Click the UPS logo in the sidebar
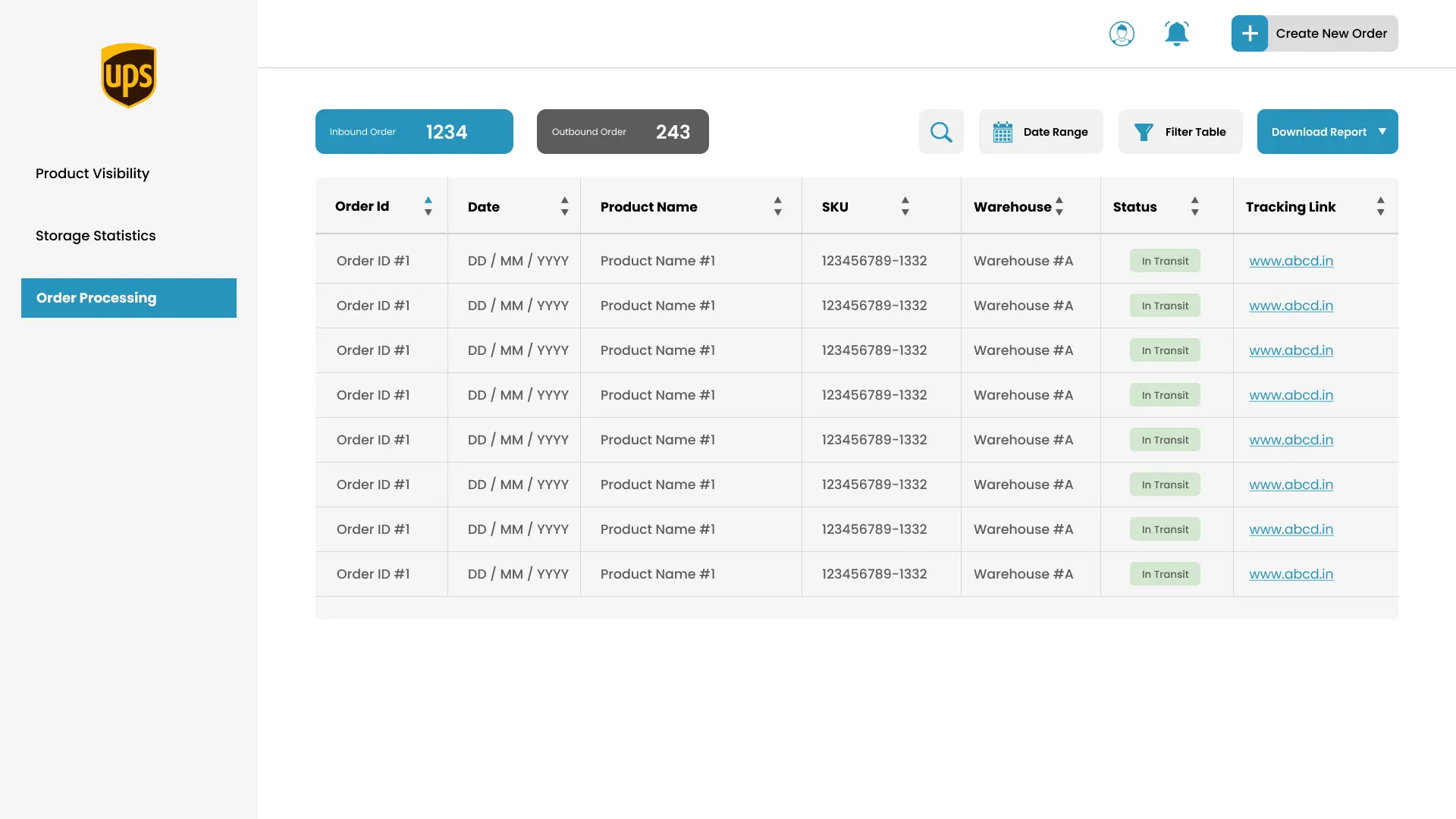Image resolution: width=1456 pixels, height=819 pixels. pos(128,75)
